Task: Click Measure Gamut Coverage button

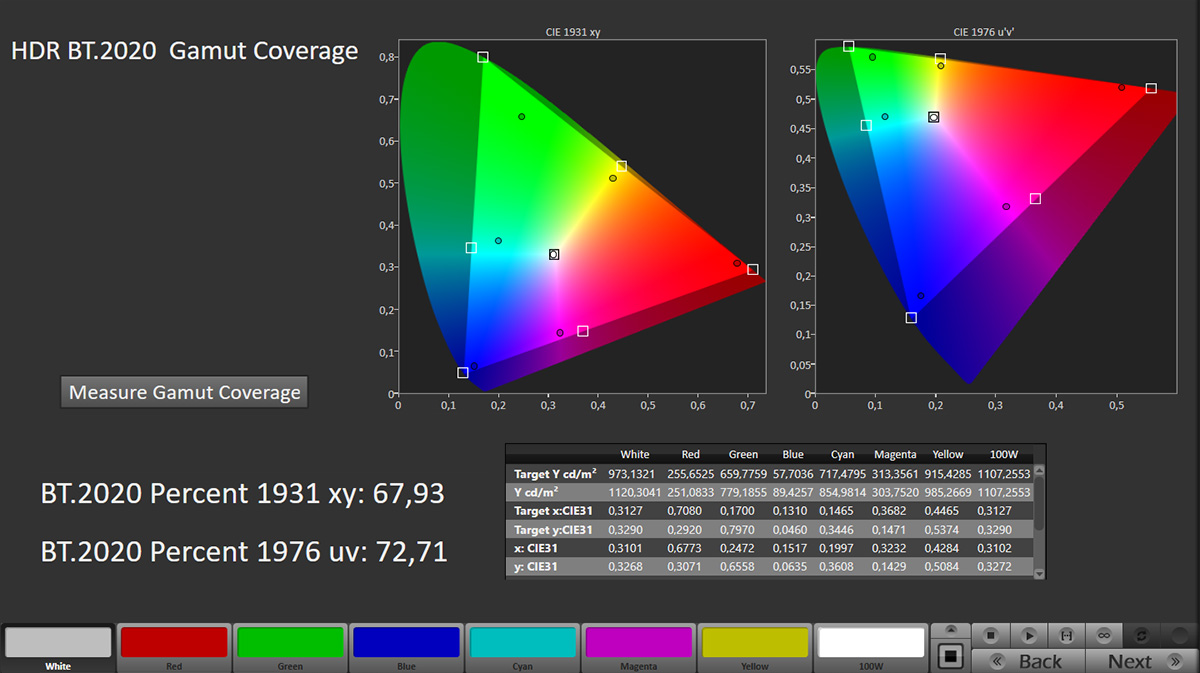Action: [185, 393]
